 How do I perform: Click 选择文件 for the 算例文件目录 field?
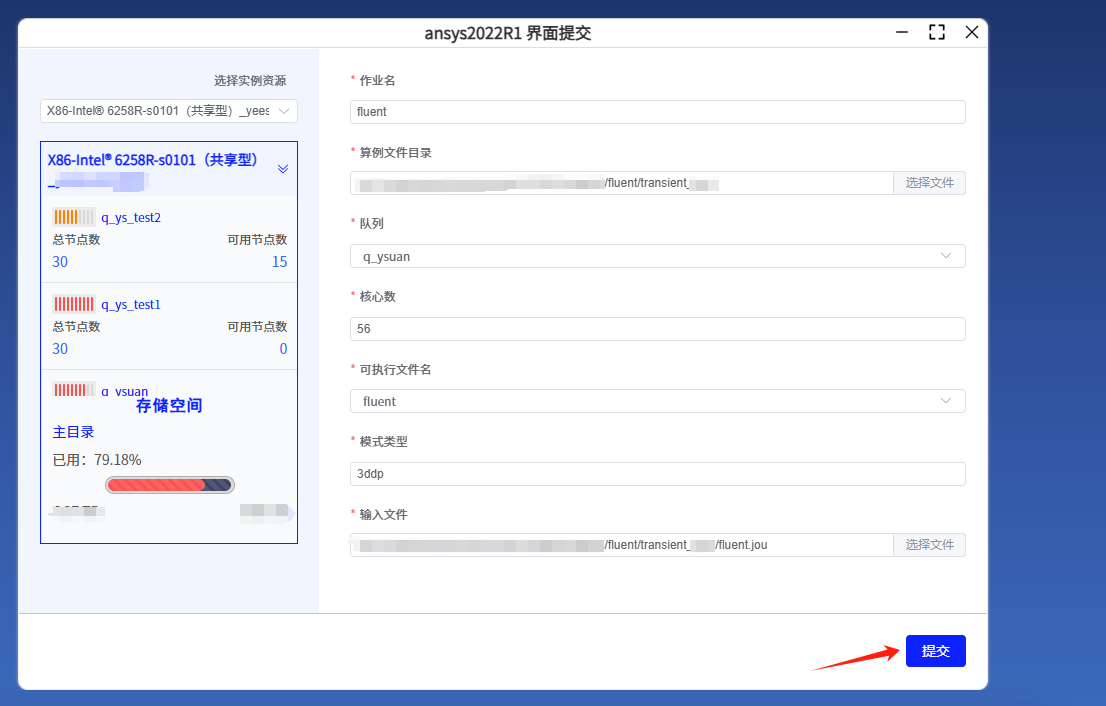coord(929,183)
